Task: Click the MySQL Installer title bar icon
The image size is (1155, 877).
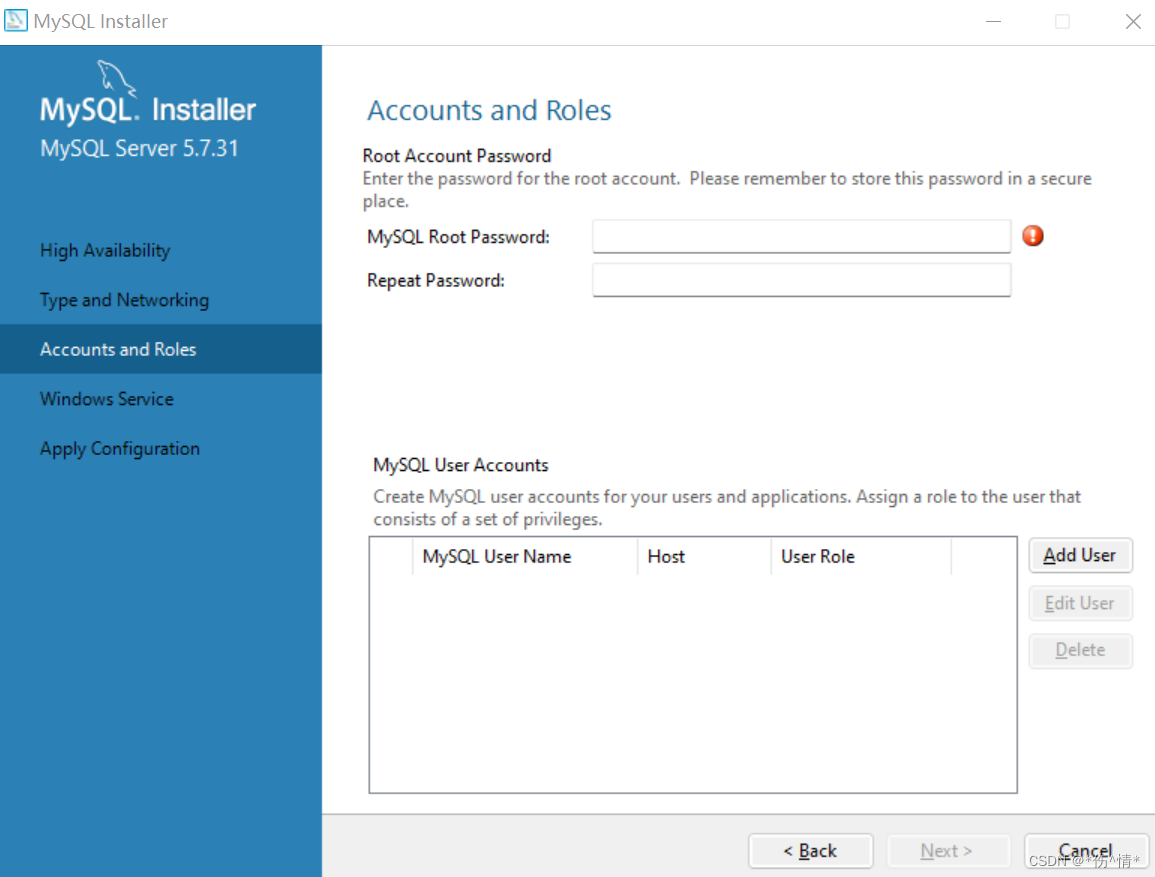Action: [x=15, y=21]
